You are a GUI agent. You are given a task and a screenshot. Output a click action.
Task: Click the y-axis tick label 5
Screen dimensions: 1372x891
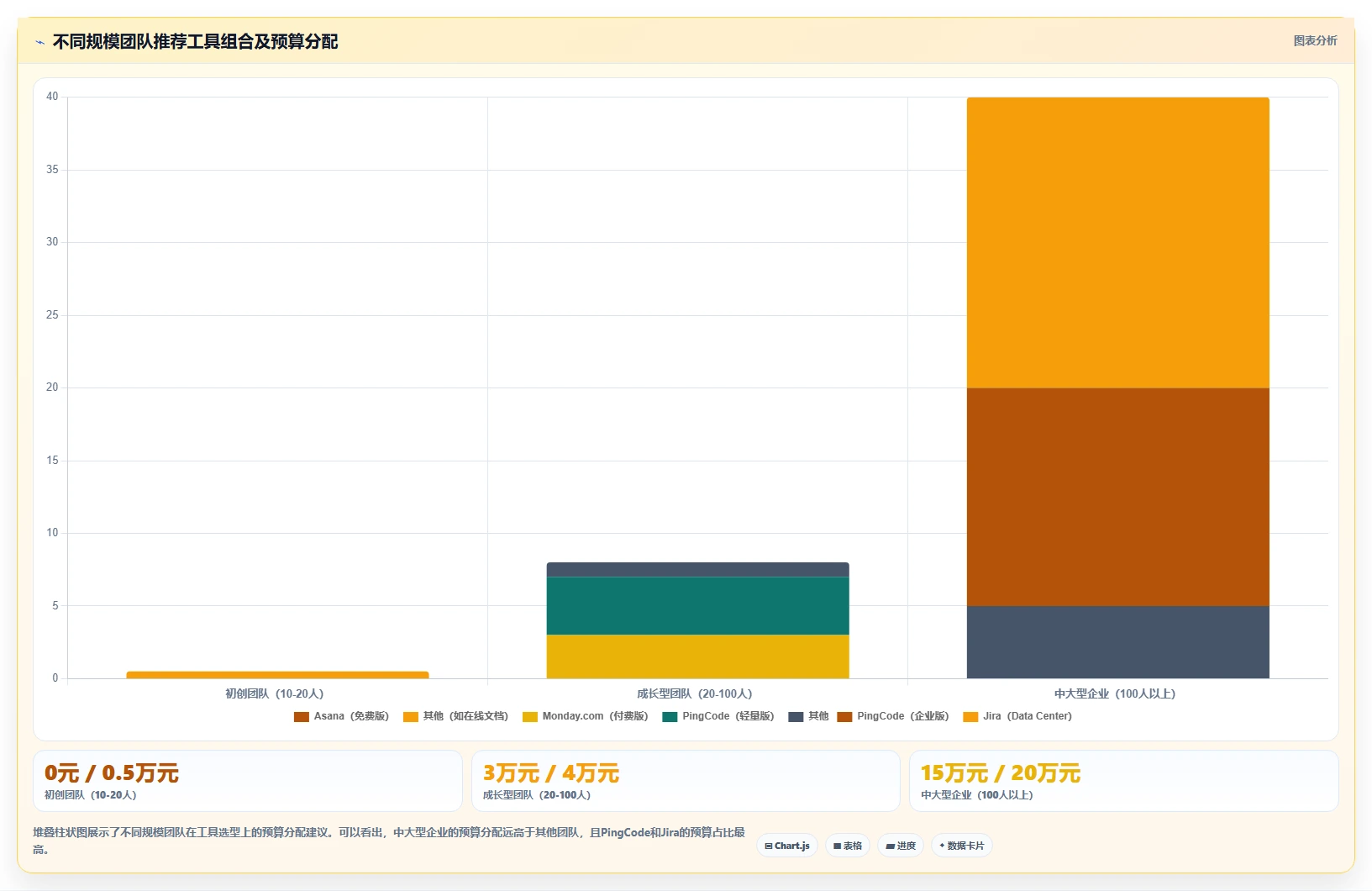tap(55, 606)
